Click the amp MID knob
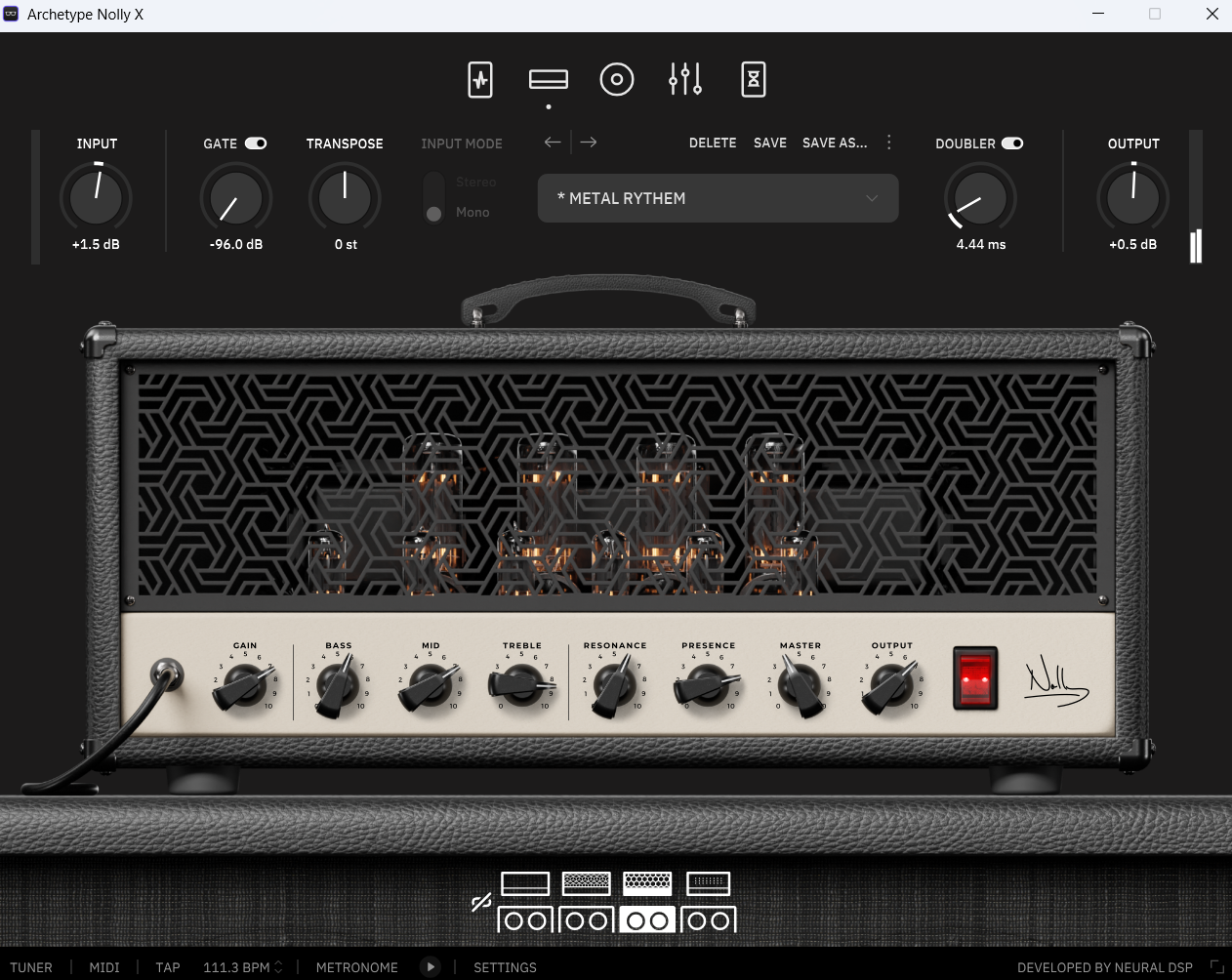The image size is (1232, 980). [x=430, y=685]
